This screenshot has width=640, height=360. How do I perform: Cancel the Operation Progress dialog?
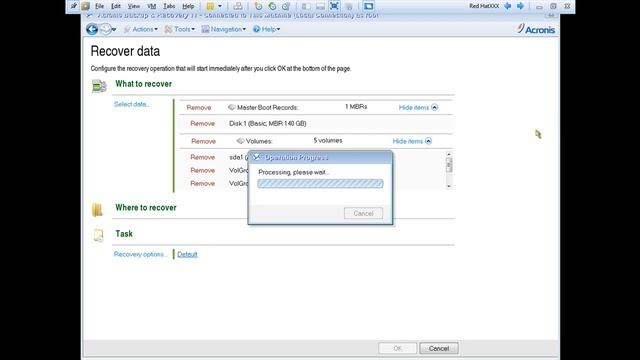tap(363, 213)
